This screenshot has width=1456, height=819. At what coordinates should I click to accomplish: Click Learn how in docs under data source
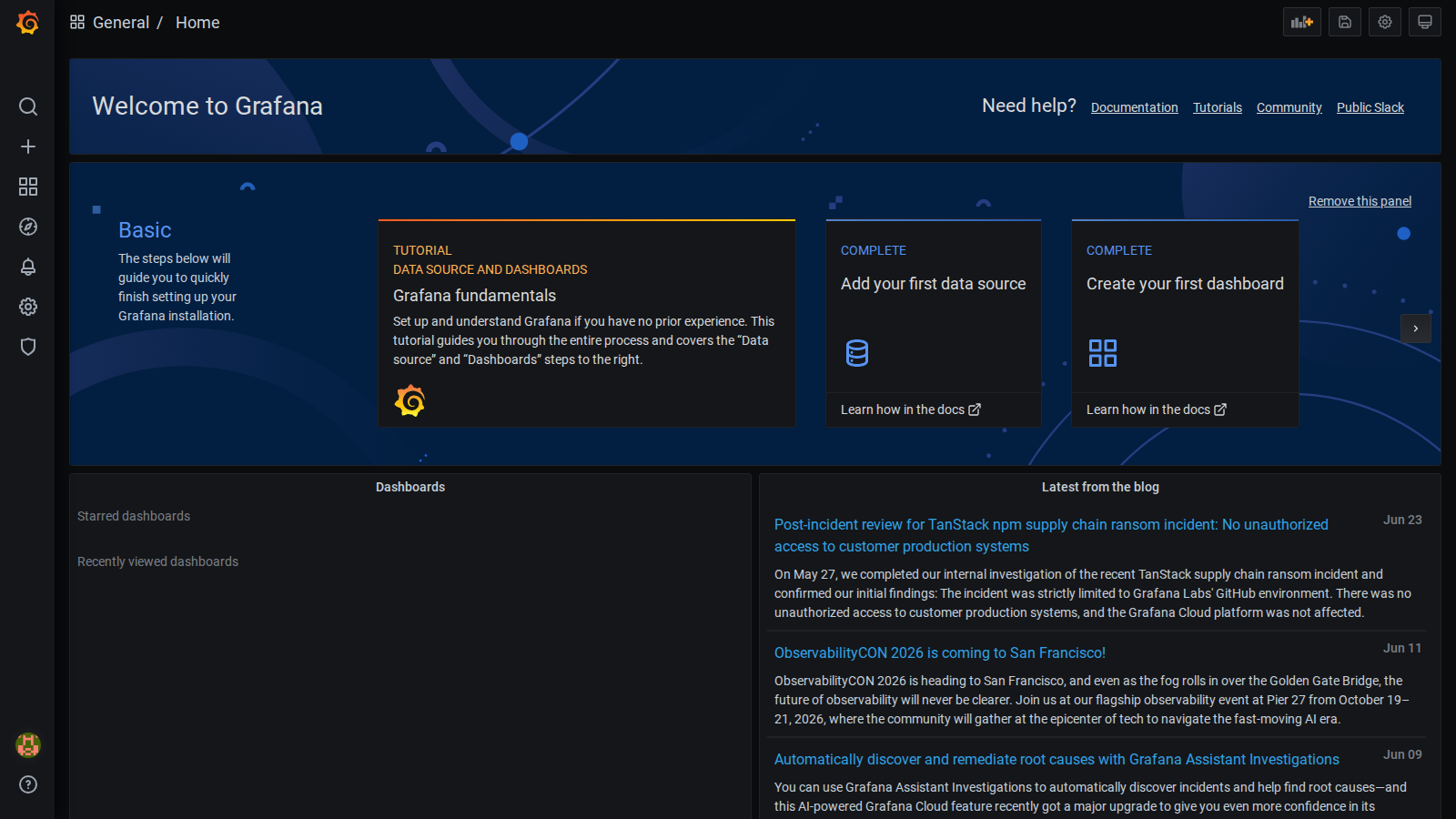pos(911,409)
